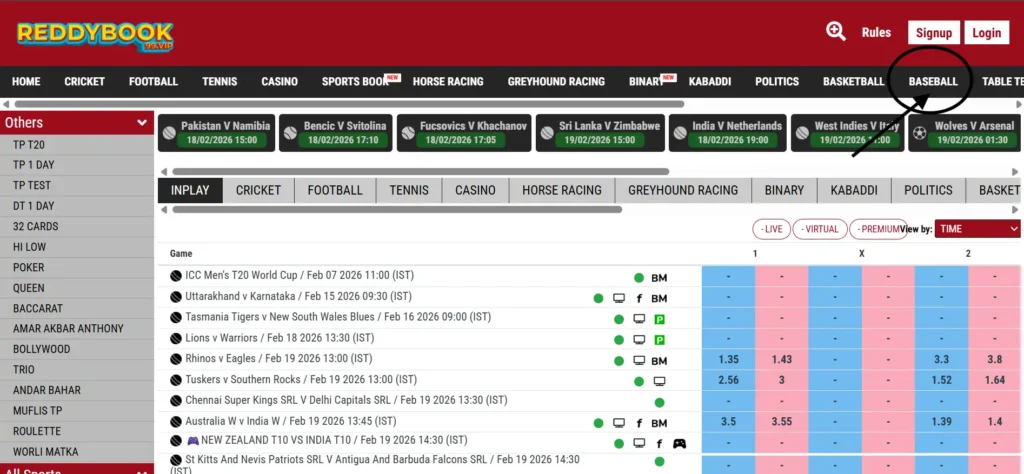The width and height of the screenshot is (1024, 474).
Task: Open ANDAR BAHAR in sidebar
Action: click(x=77, y=390)
